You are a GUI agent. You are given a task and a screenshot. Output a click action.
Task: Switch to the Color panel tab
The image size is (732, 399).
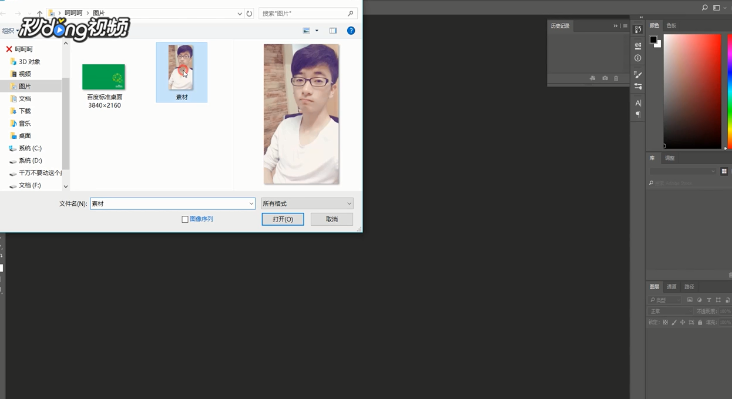(x=655, y=26)
